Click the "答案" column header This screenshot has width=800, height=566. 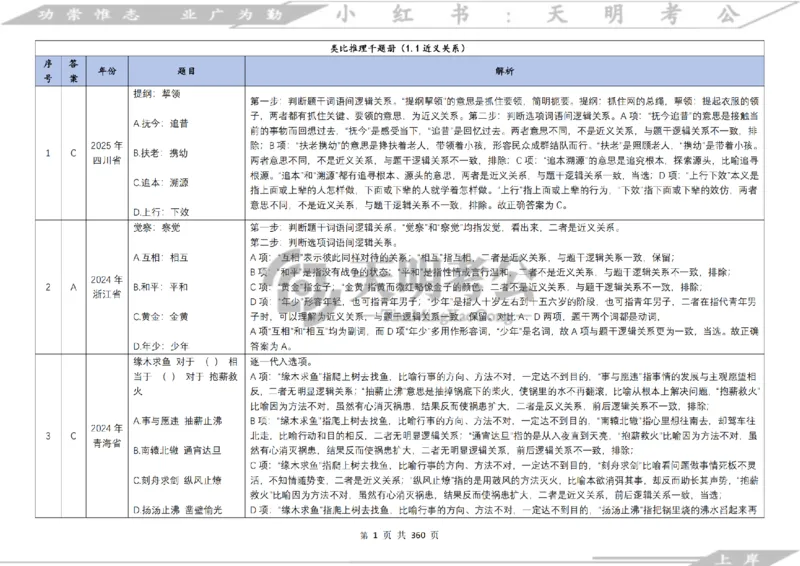coord(73,71)
